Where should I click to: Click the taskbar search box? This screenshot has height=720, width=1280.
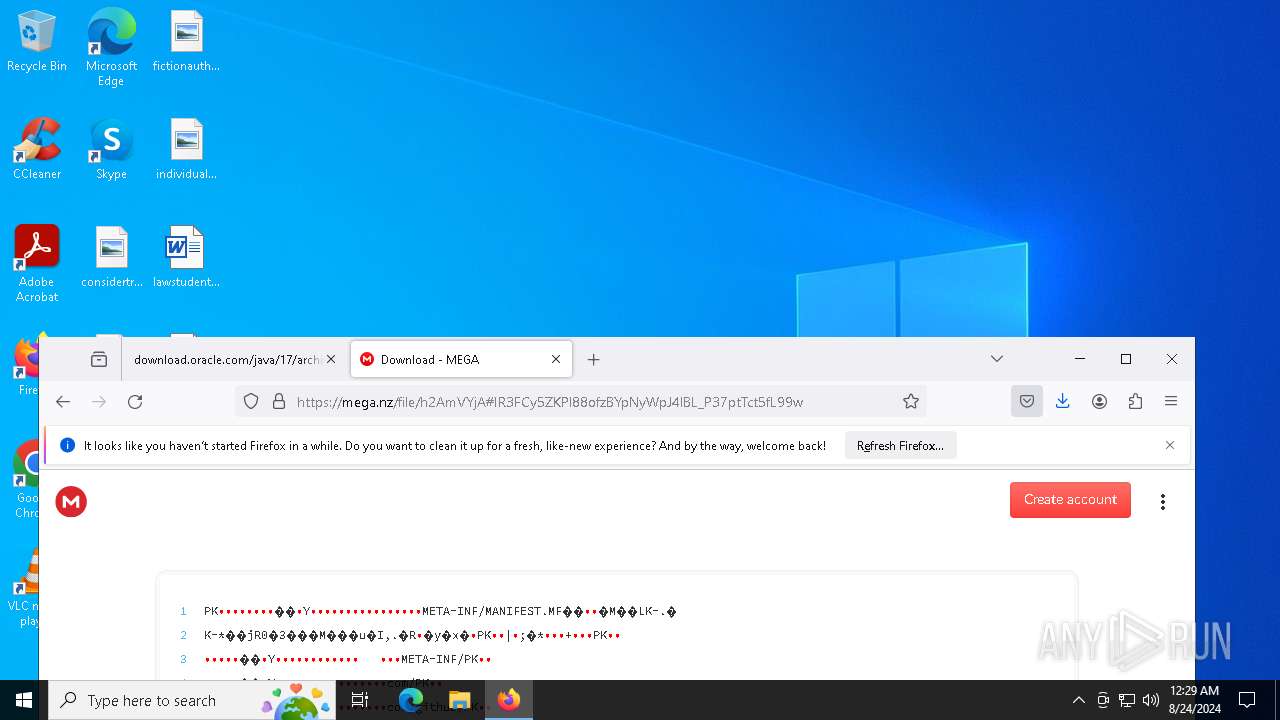[192, 700]
